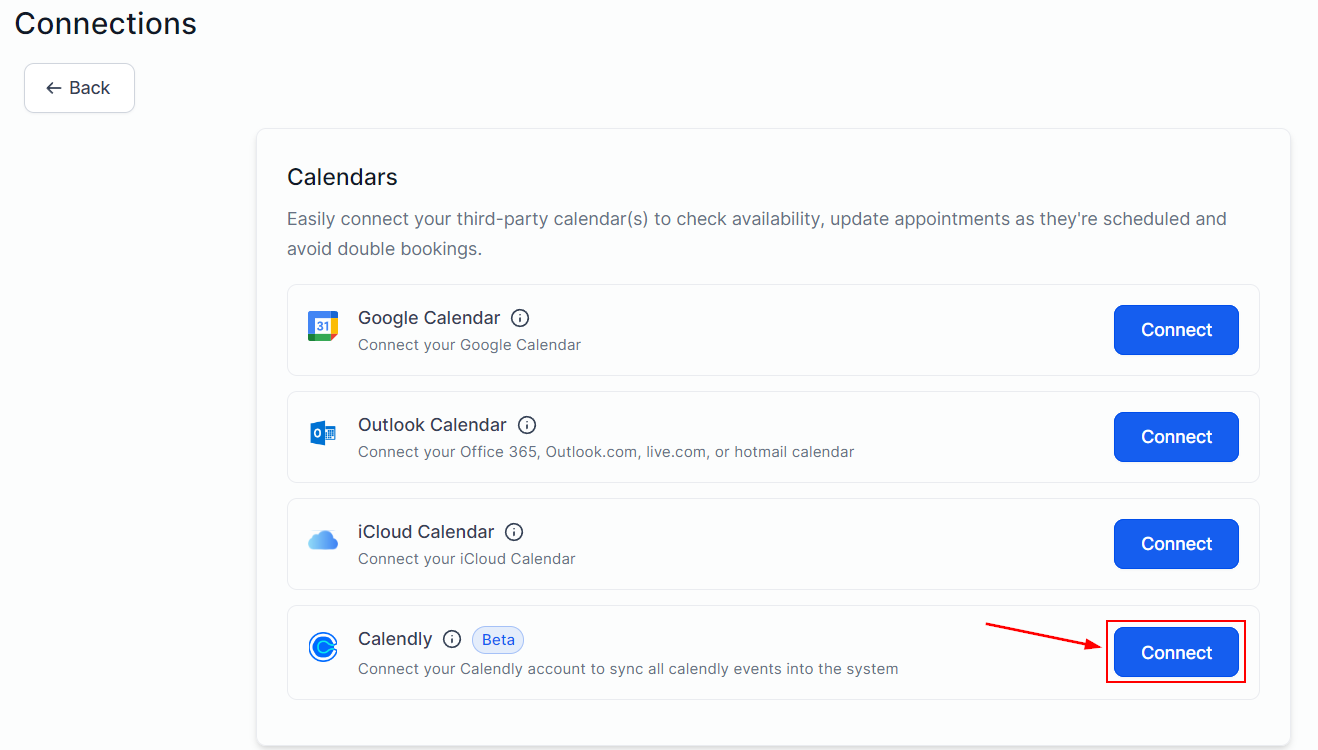This screenshot has width=1318, height=750.
Task: Click the back arrow inside the Back button
Action: [53, 88]
